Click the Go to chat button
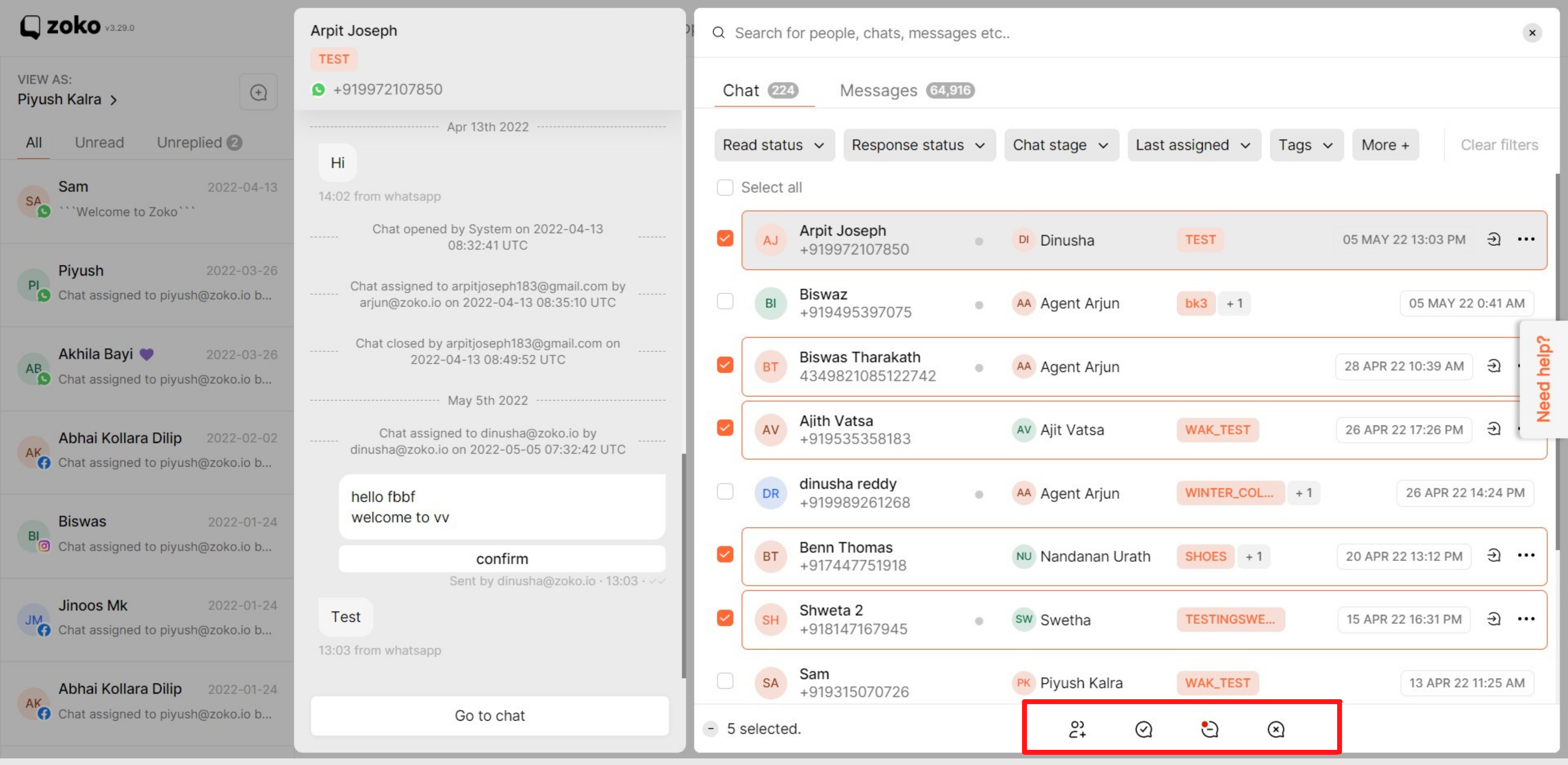Viewport: 1568px width, 765px height. (489, 716)
